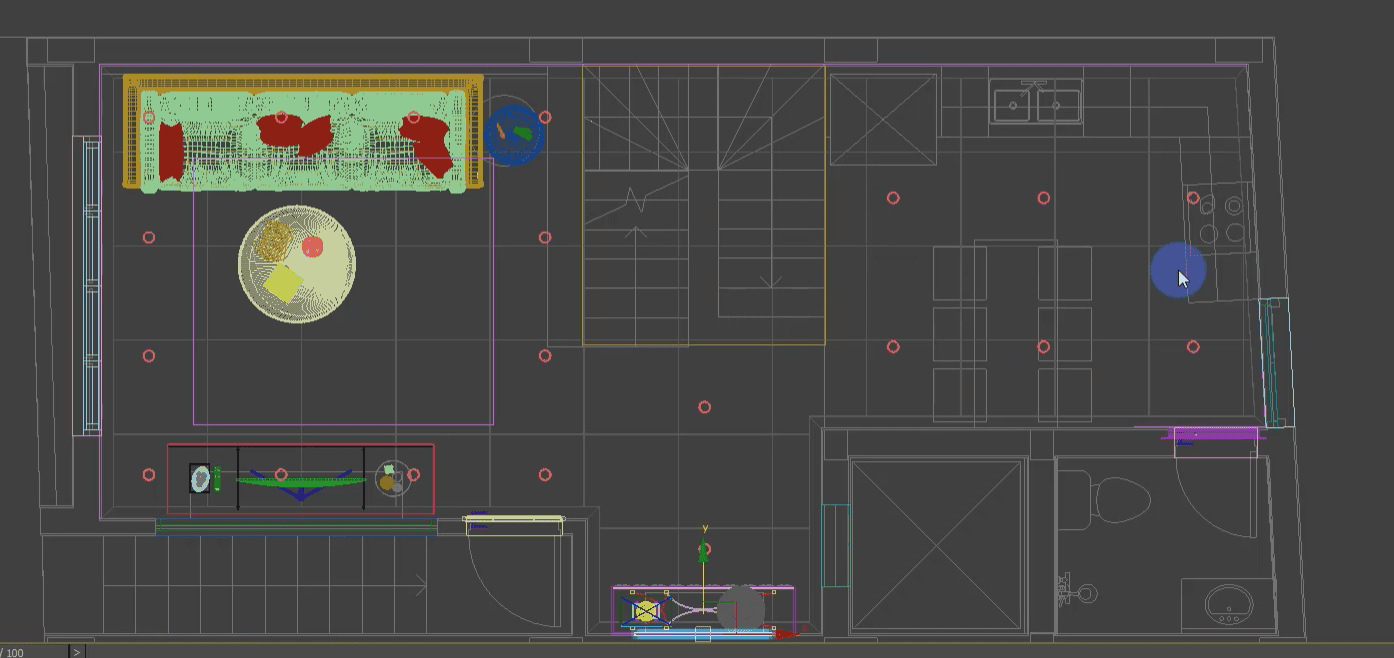This screenshot has width=1394, height=658.
Task: Select the red cushion at sofa's right end
Action: [x=429, y=143]
